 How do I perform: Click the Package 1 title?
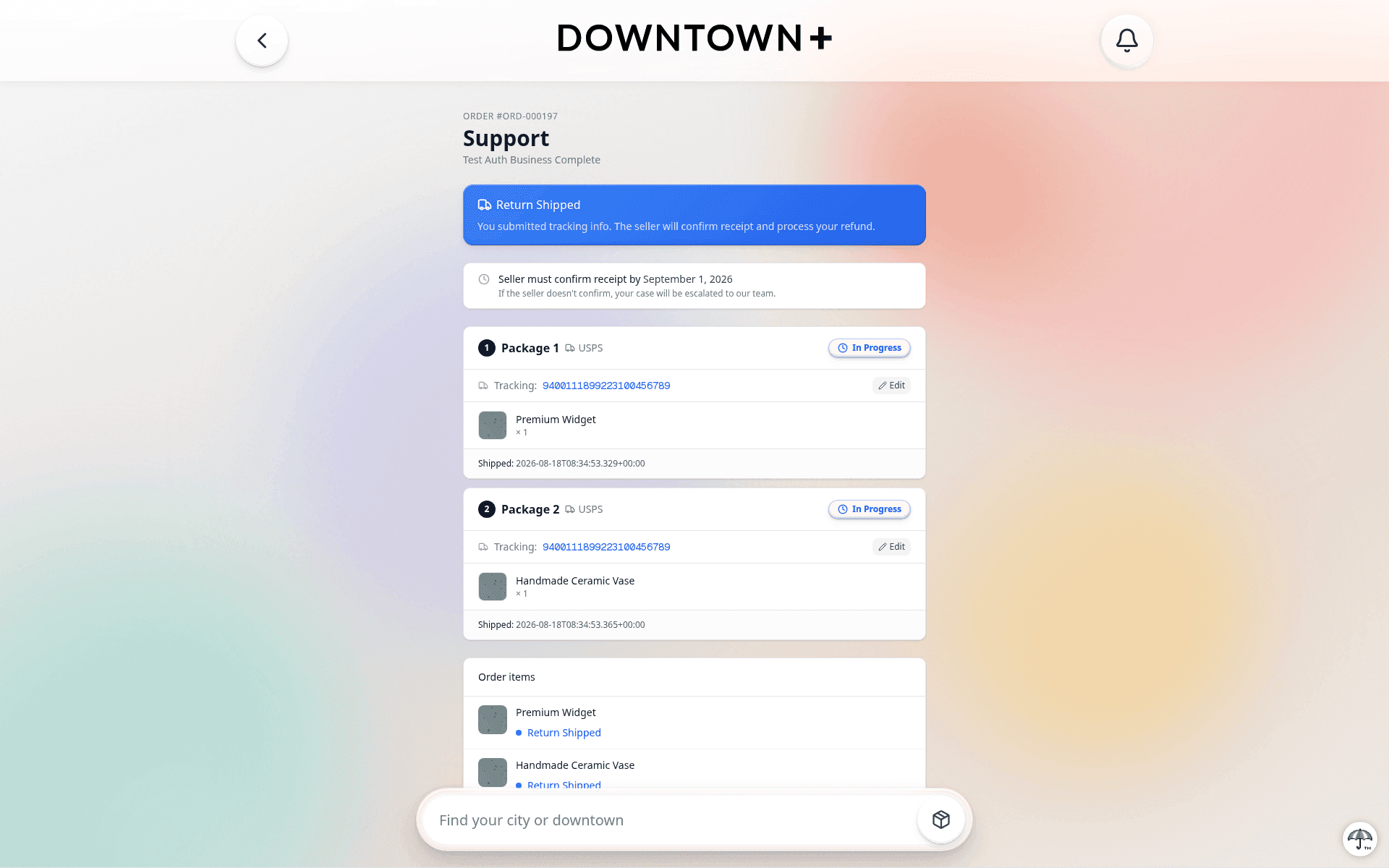click(x=530, y=348)
